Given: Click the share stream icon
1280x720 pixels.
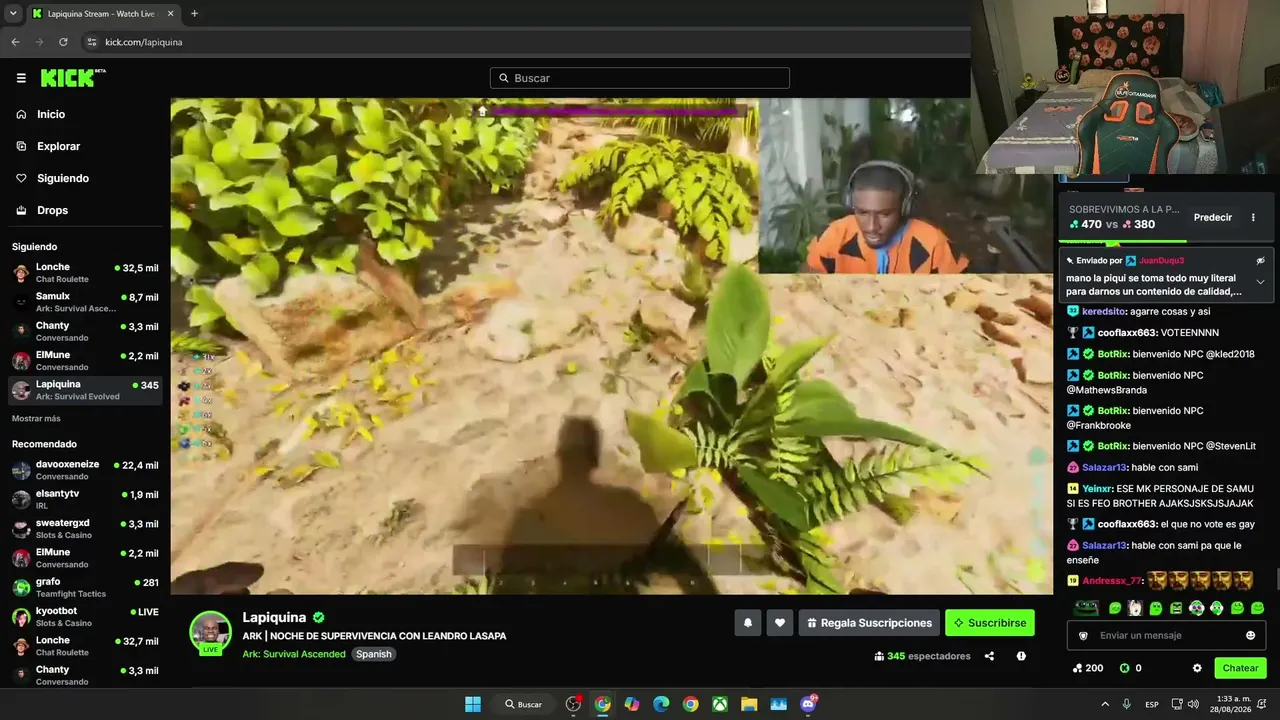Looking at the screenshot, I should click(989, 656).
